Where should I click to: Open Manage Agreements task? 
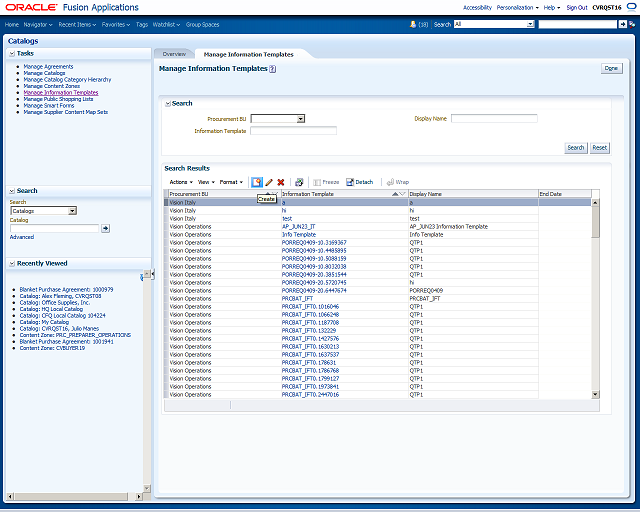pyautogui.click(x=49, y=67)
